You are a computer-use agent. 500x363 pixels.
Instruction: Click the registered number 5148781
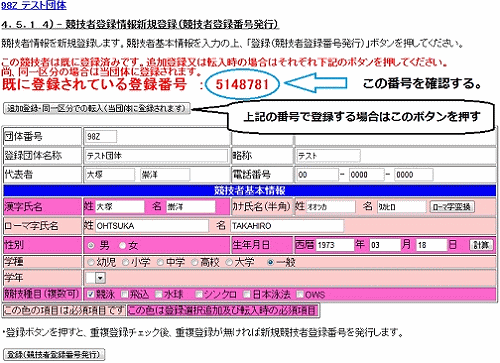(x=242, y=84)
